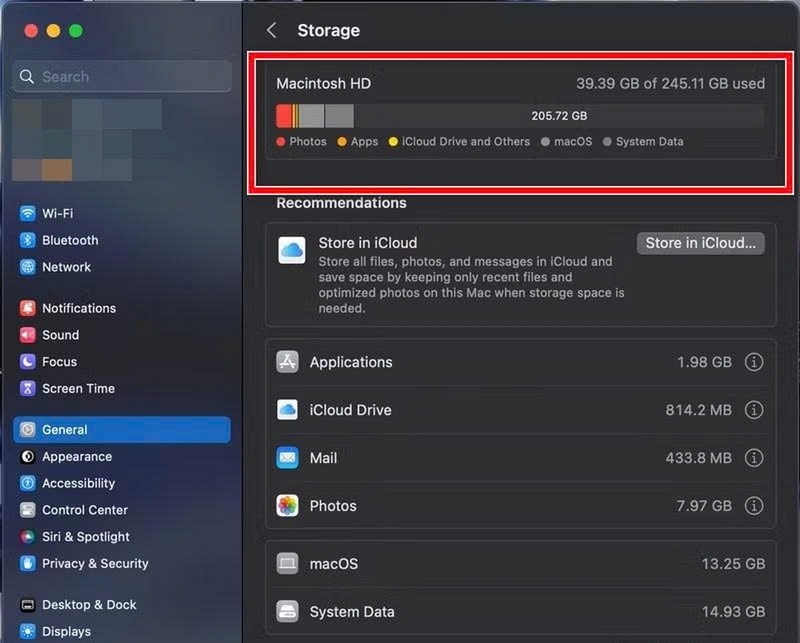Viewport: 800px width, 643px height.
Task: Click the Siri & Spotlight icon
Action: coord(28,536)
